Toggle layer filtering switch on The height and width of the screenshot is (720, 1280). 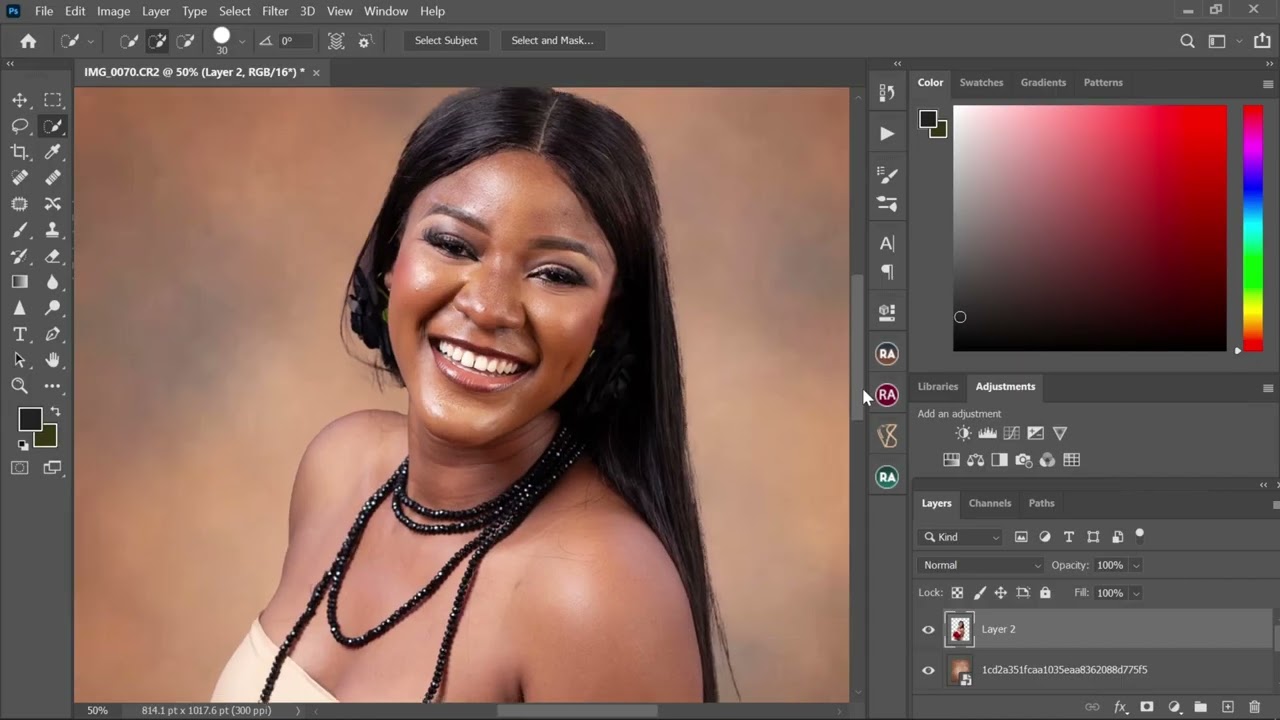[1139, 535]
